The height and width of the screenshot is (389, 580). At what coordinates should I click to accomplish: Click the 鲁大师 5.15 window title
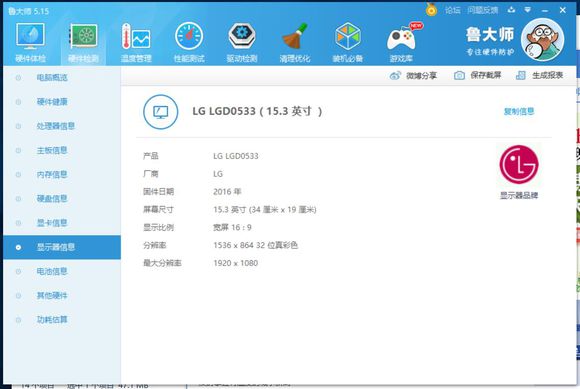click(x=28, y=11)
